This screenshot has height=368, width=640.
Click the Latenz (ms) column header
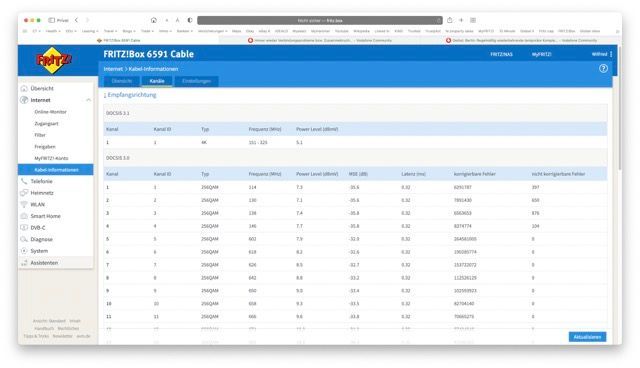coord(413,174)
